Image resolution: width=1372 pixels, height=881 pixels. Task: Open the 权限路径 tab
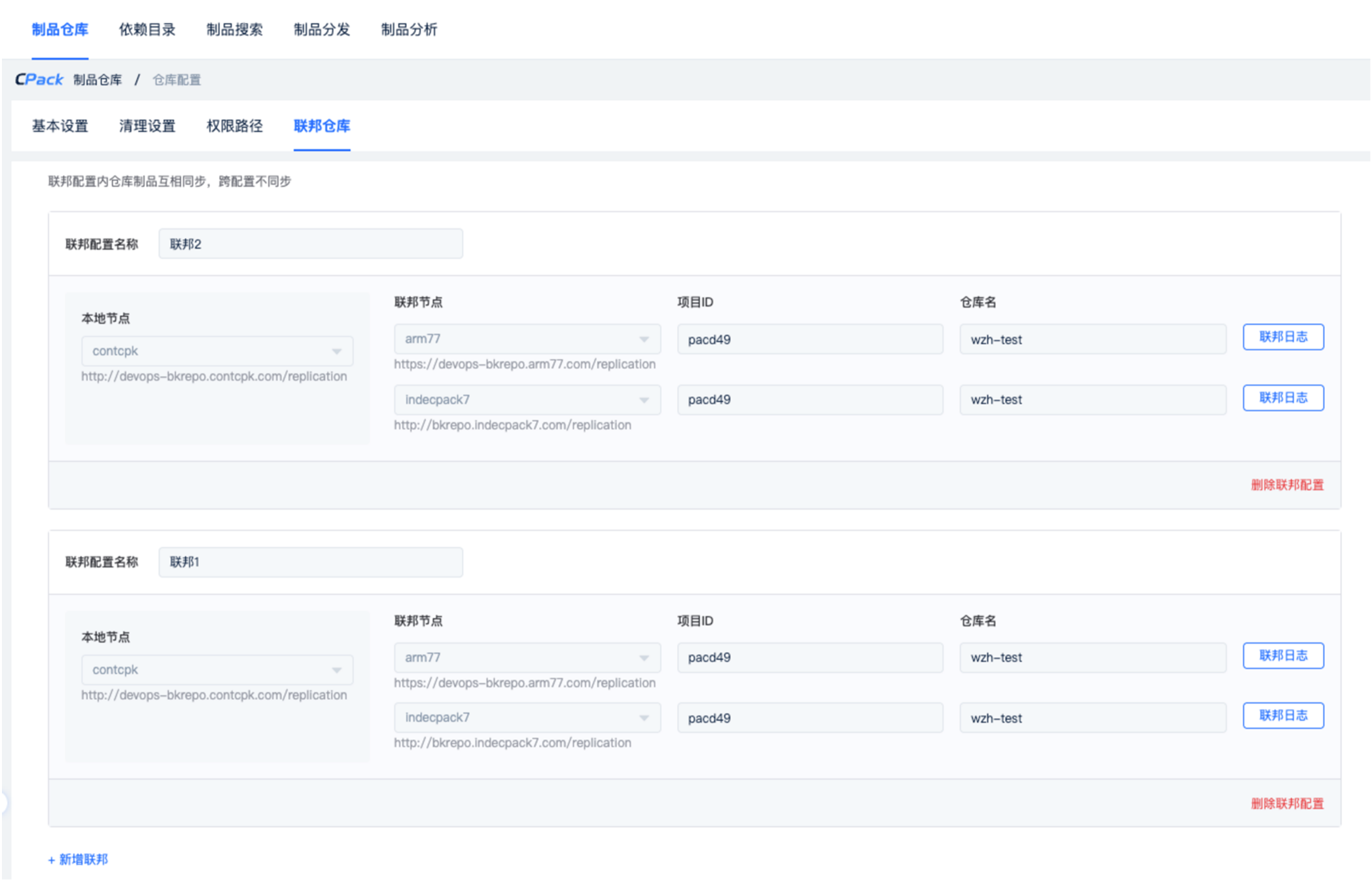coord(234,126)
